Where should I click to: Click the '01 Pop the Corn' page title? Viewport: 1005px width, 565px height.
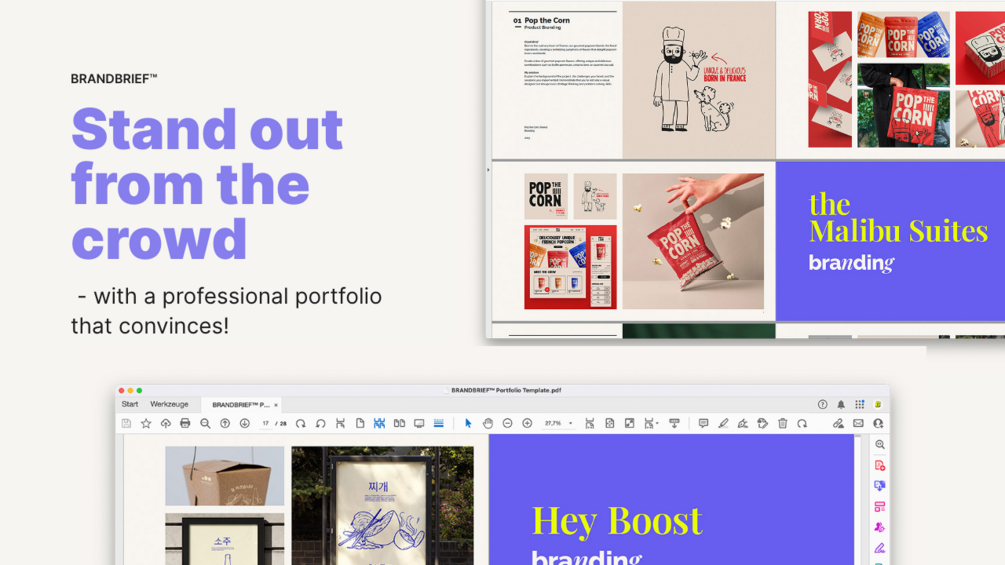pos(542,20)
